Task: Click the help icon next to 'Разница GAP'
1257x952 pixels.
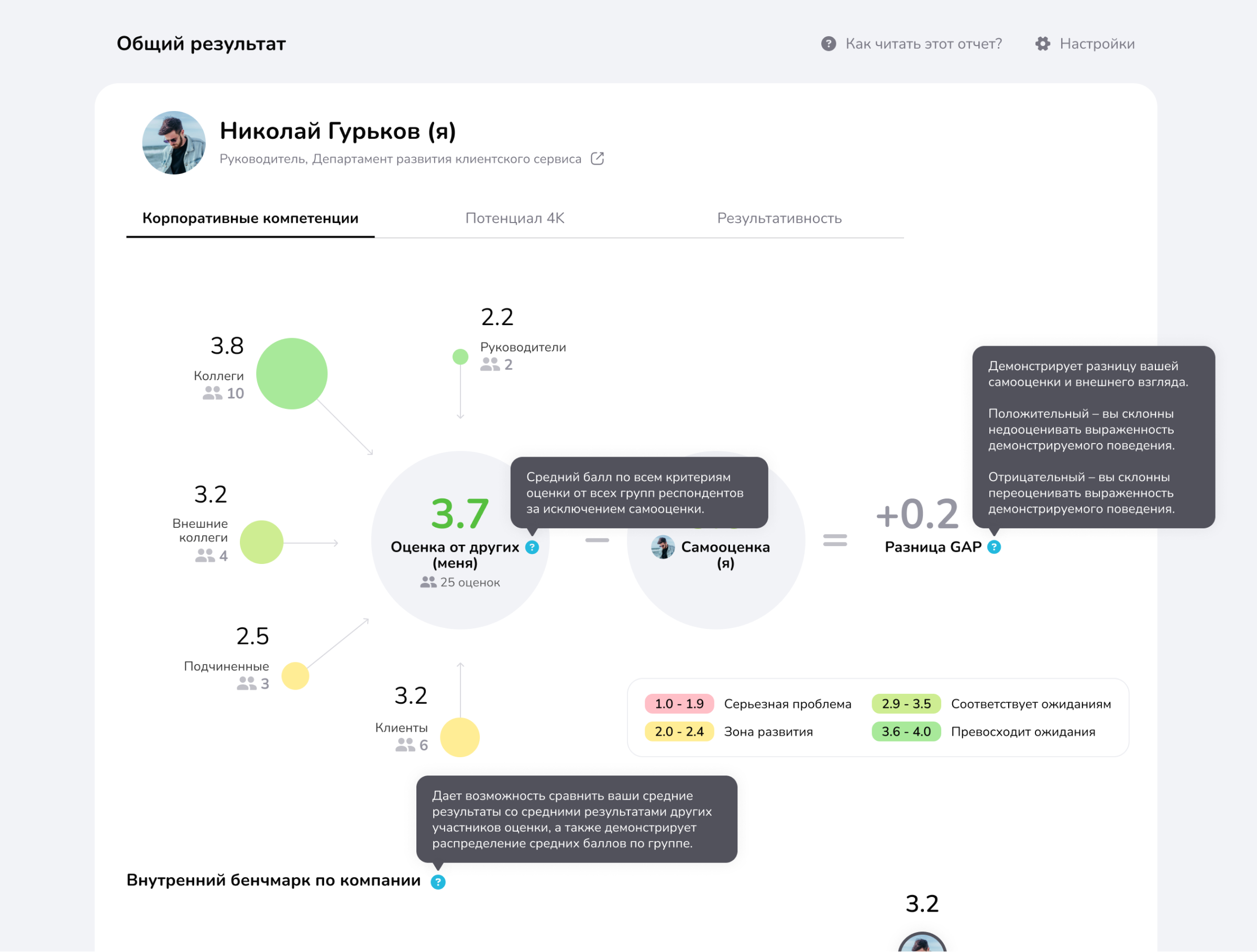Action: click(994, 548)
